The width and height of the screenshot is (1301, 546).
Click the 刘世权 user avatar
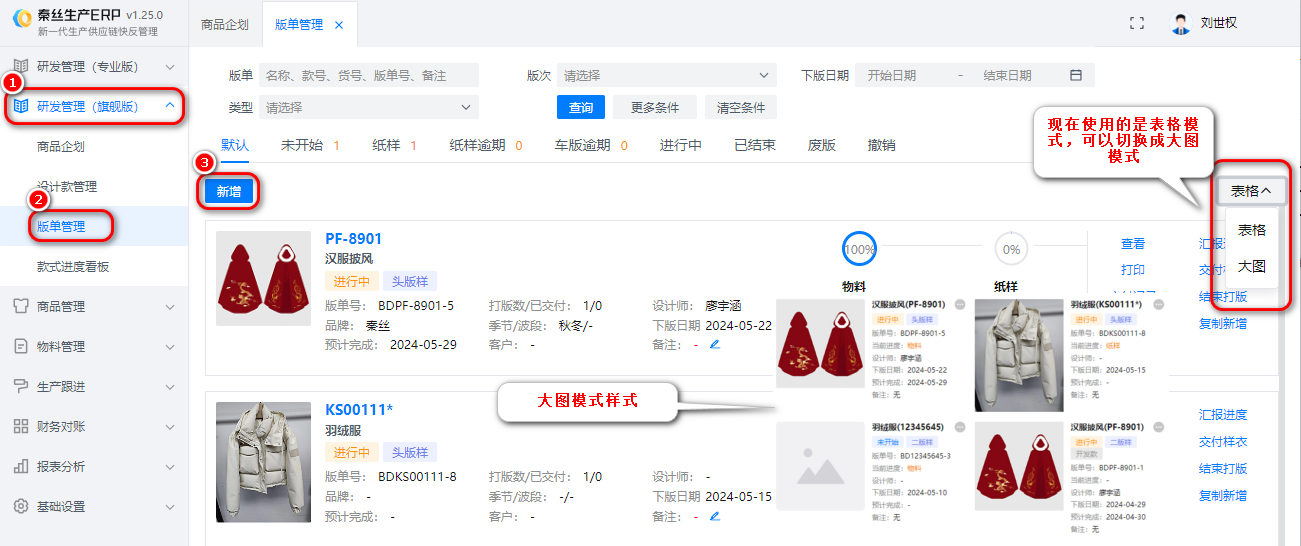point(1181,24)
